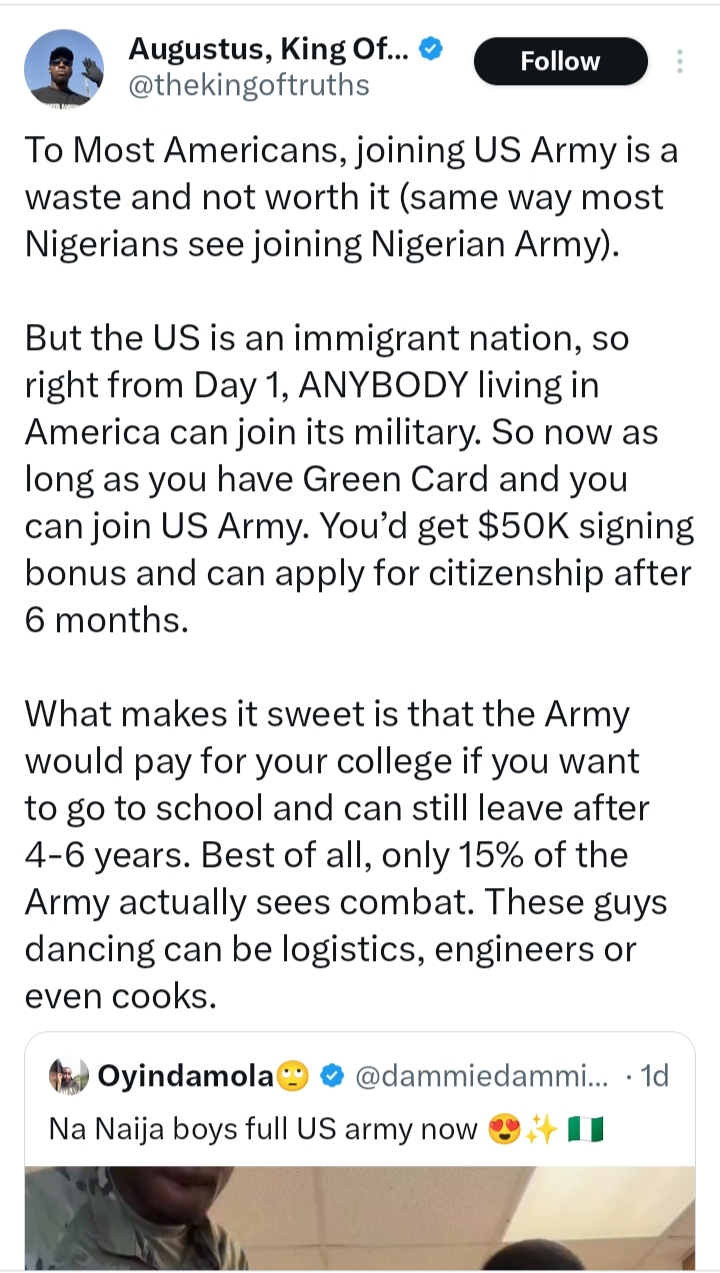
Task: Click Oyindamola's blue verified badge
Action: (x=333, y=1076)
